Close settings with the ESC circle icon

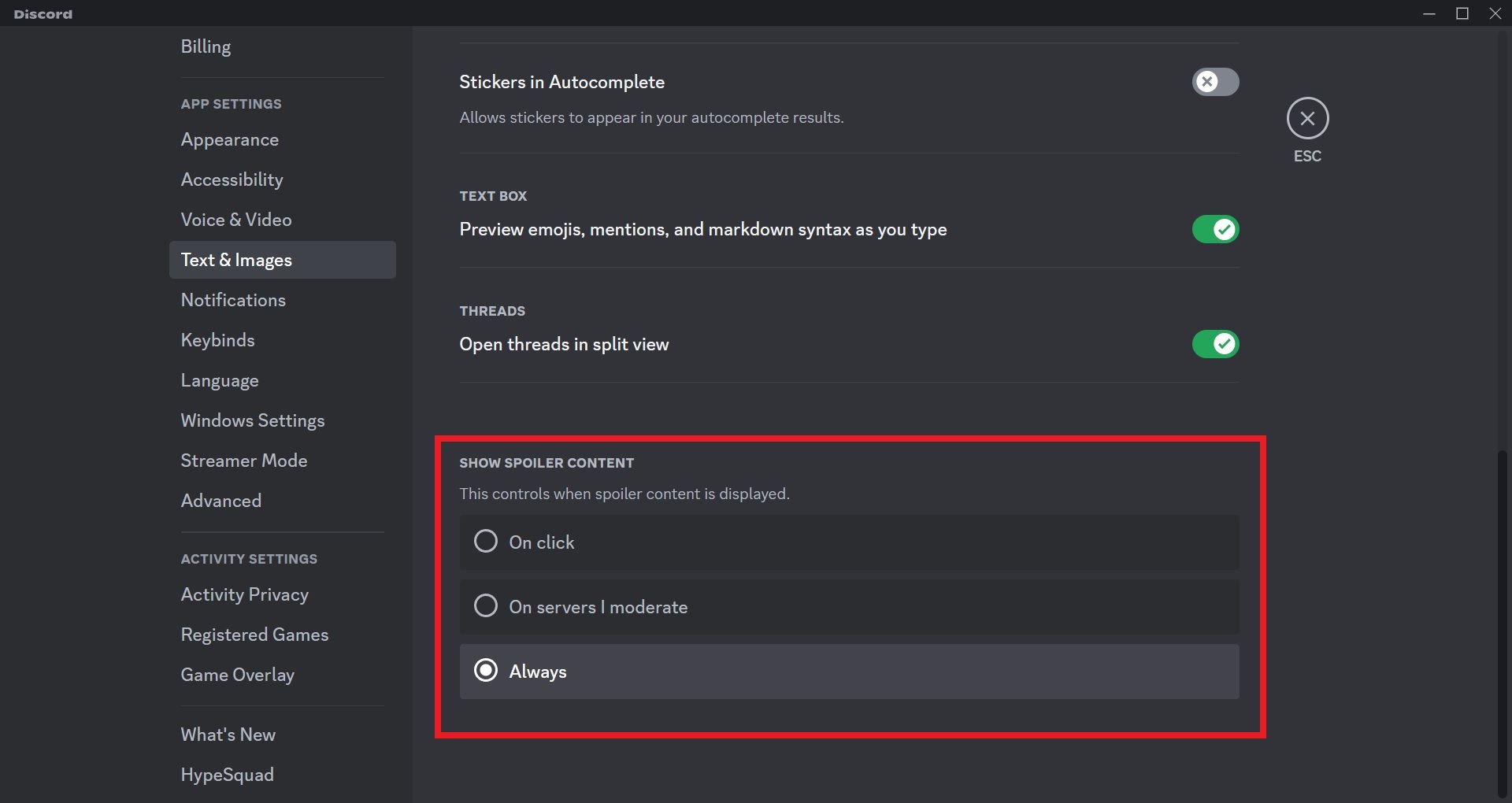pyautogui.click(x=1307, y=119)
